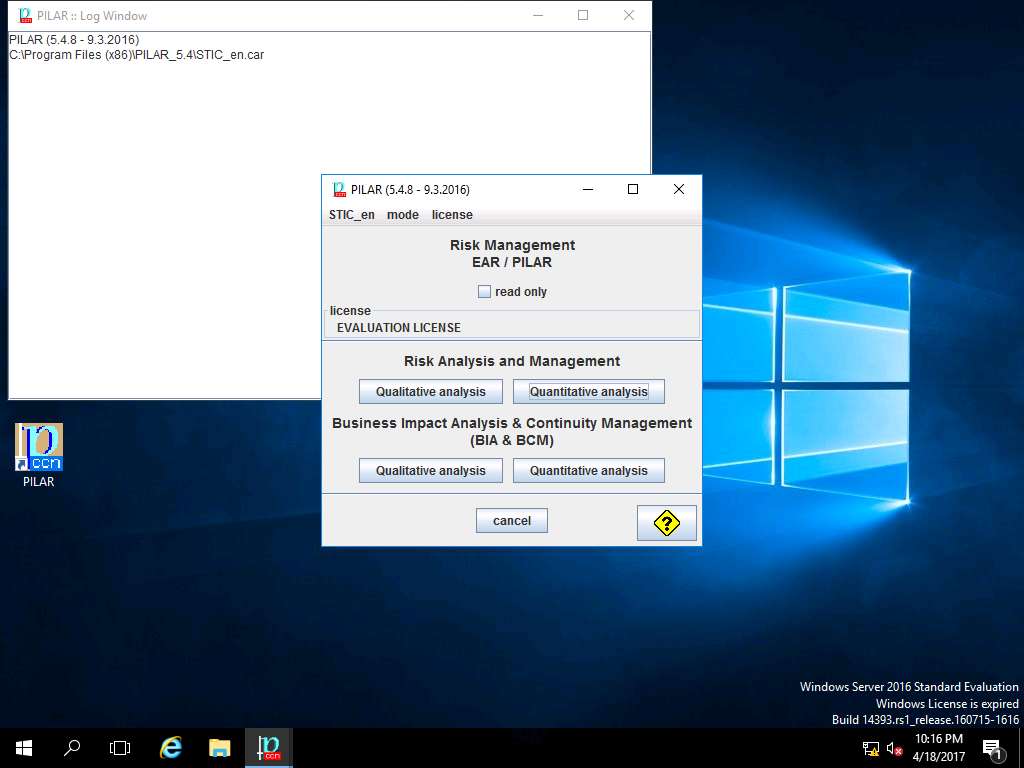Close the PILAR Log Window
The image size is (1024, 768).
tap(629, 15)
